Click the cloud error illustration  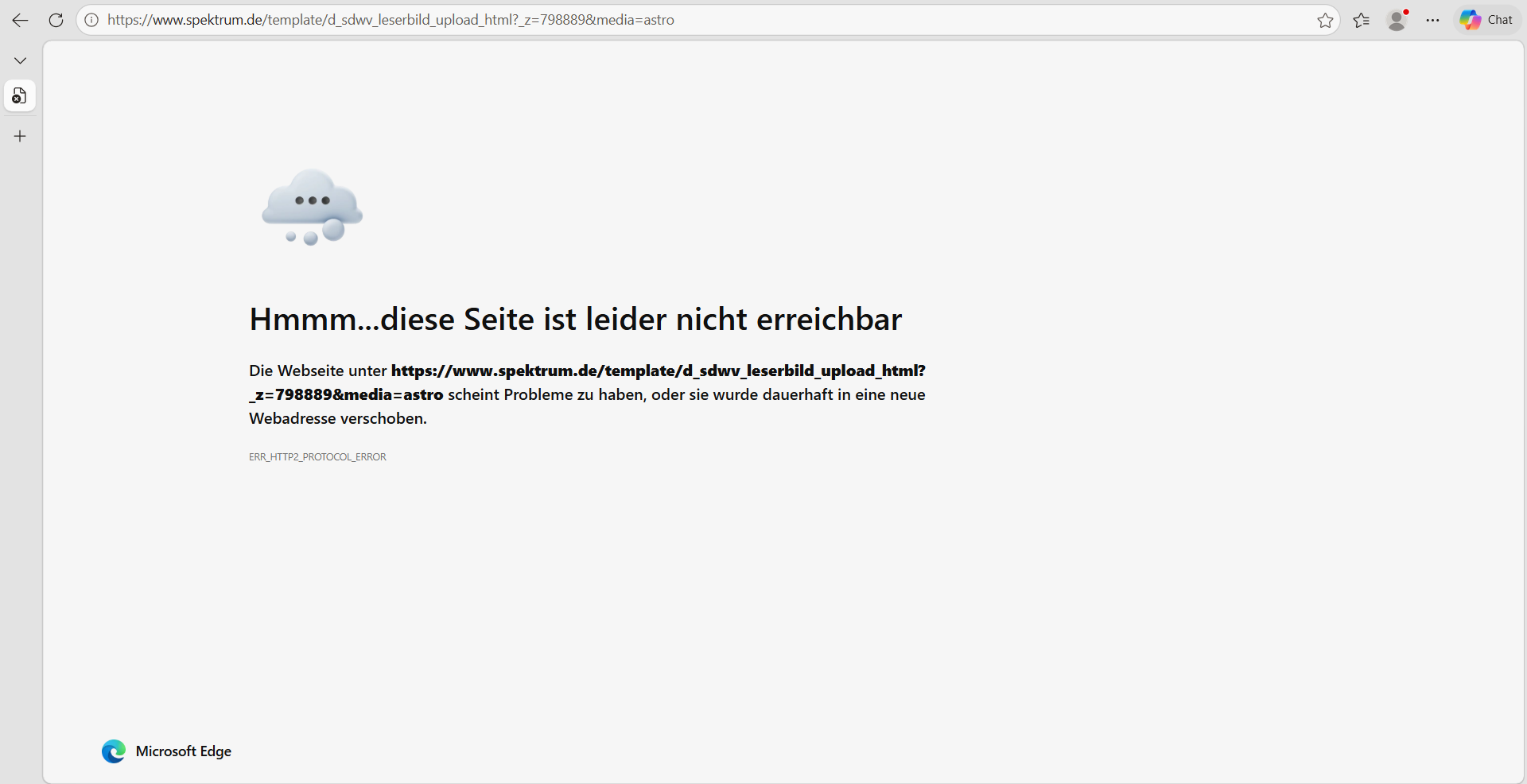313,207
